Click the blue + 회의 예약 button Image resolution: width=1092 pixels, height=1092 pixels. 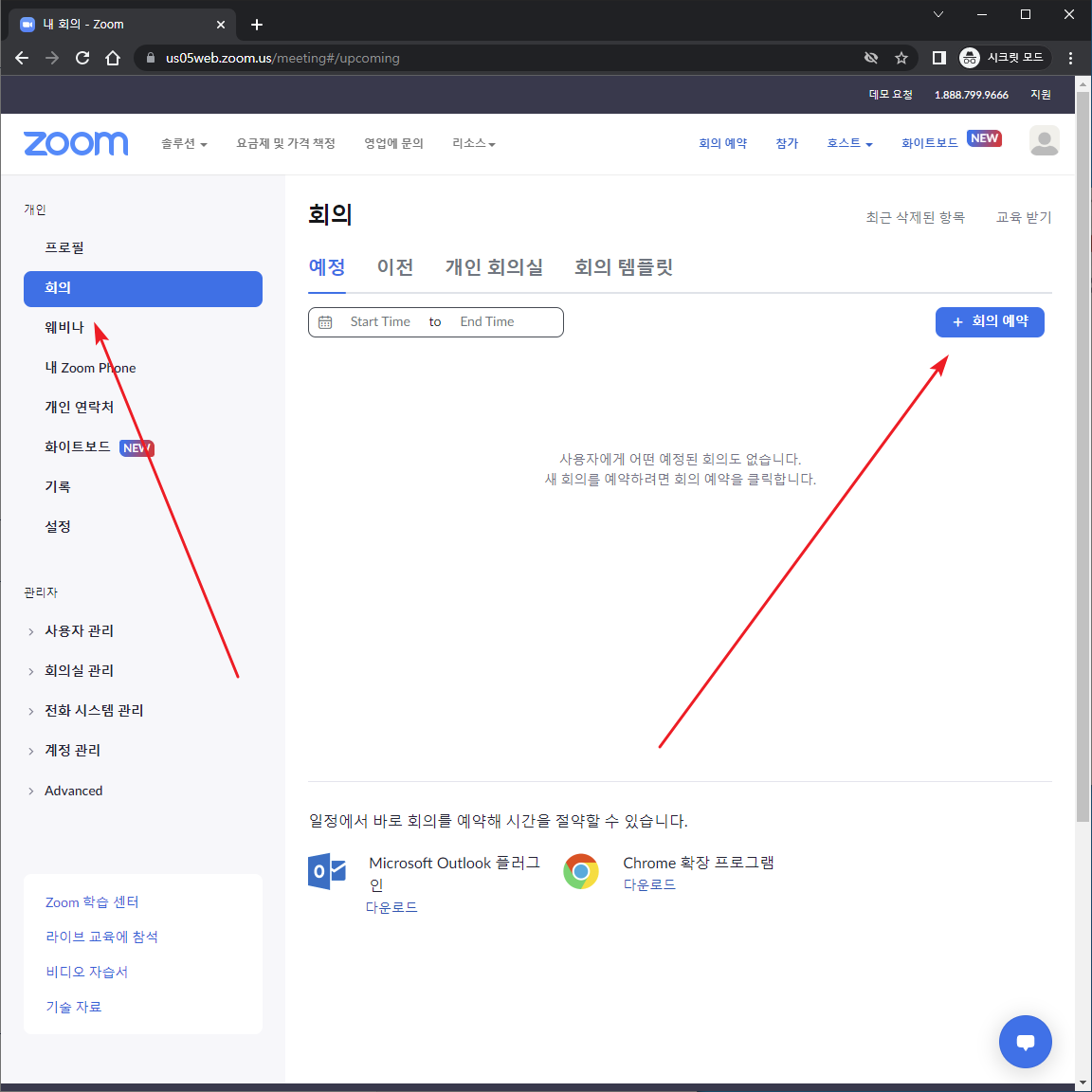989,321
